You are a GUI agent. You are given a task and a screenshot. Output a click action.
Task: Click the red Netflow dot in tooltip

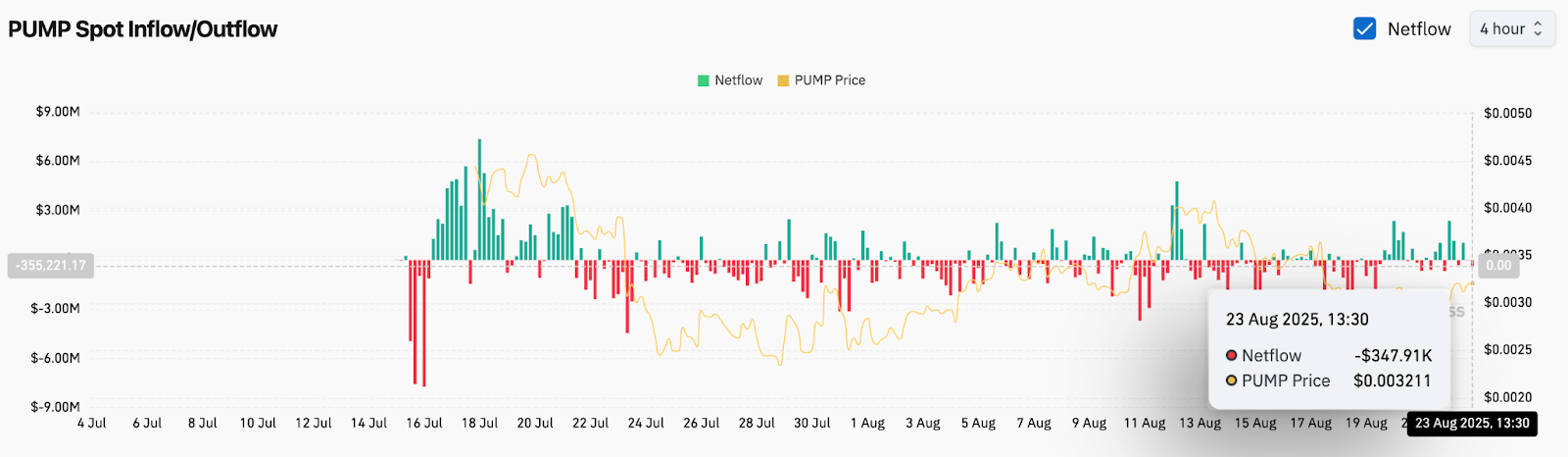pos(1232,355)
